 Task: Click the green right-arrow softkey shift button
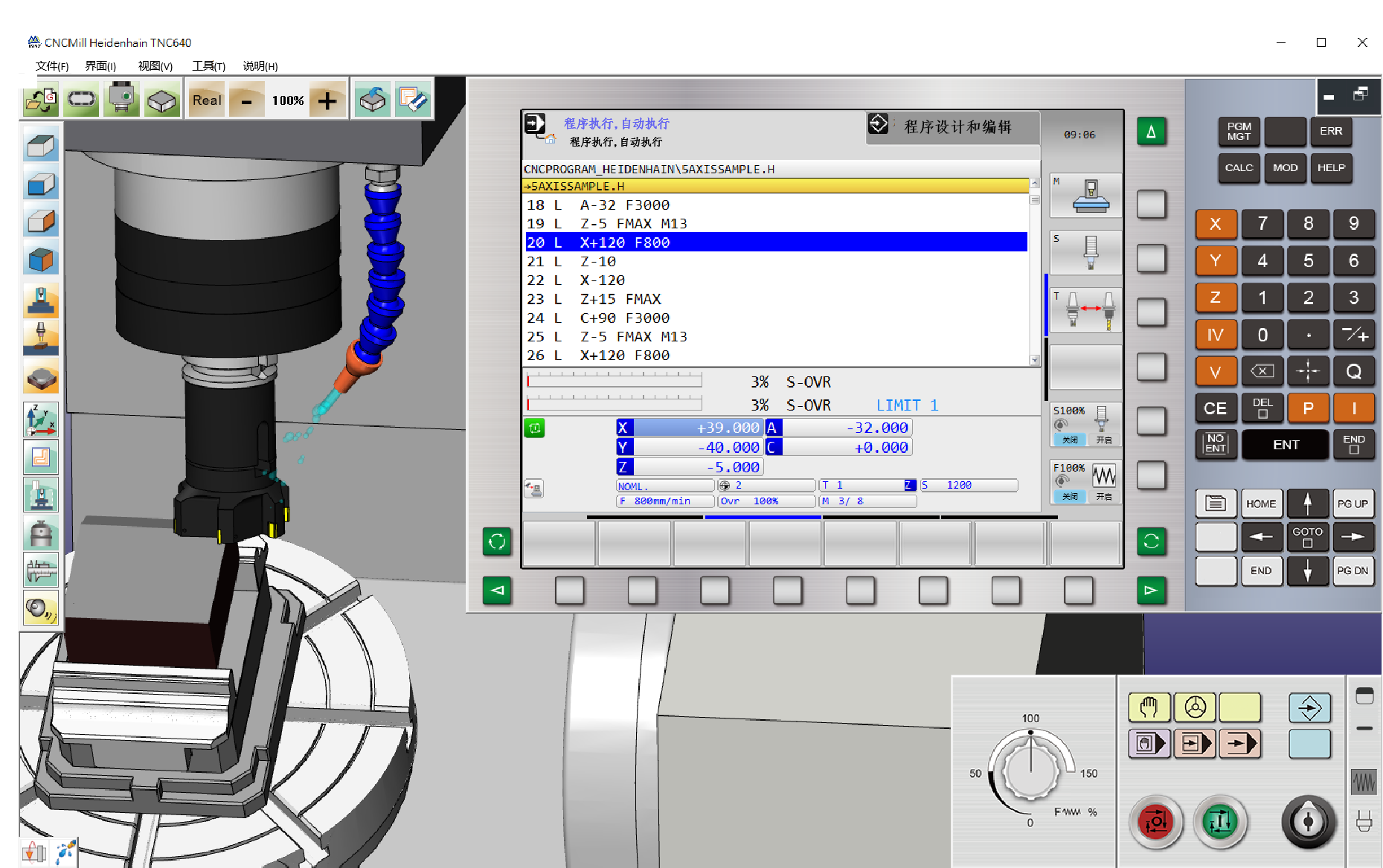1151,591
